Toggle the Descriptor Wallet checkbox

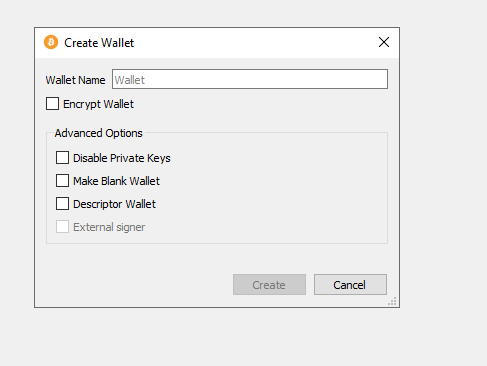(x=62, y=203)
